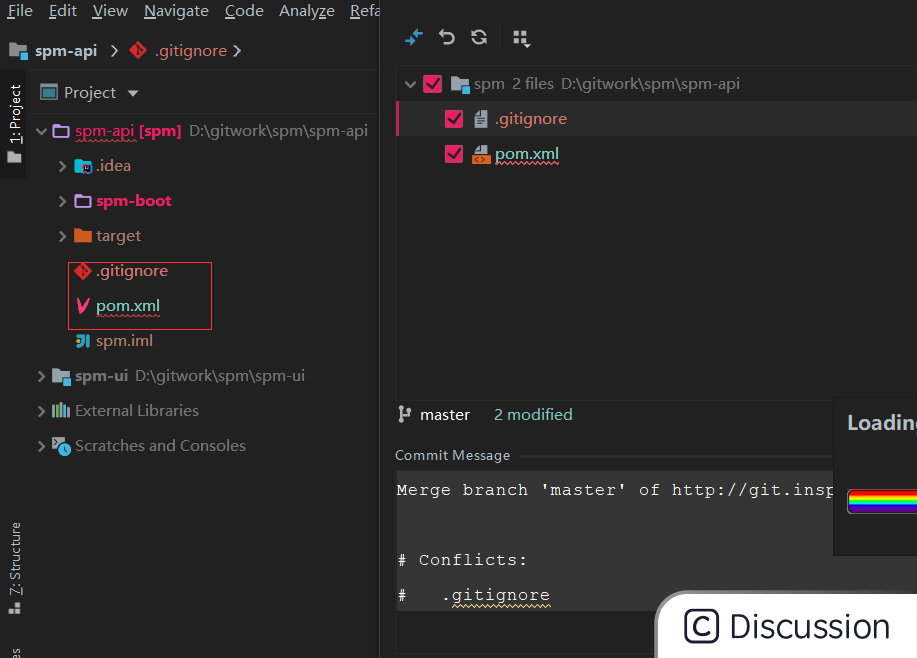Select spm.iml in the project tree
This screenshot has height=658, width=917.
pos(125,341)
